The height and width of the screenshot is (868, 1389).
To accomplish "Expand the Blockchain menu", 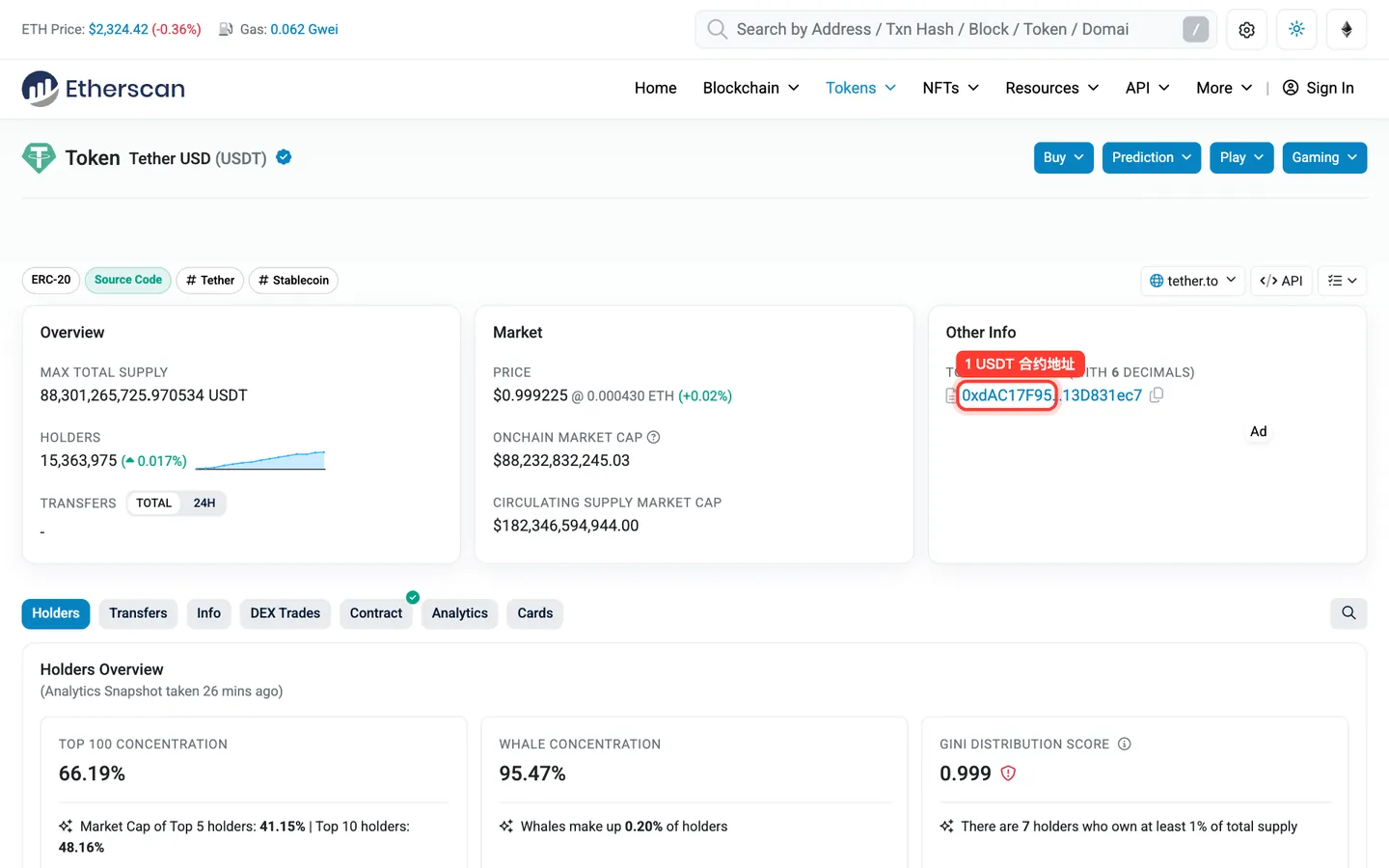I will [751, 88].
